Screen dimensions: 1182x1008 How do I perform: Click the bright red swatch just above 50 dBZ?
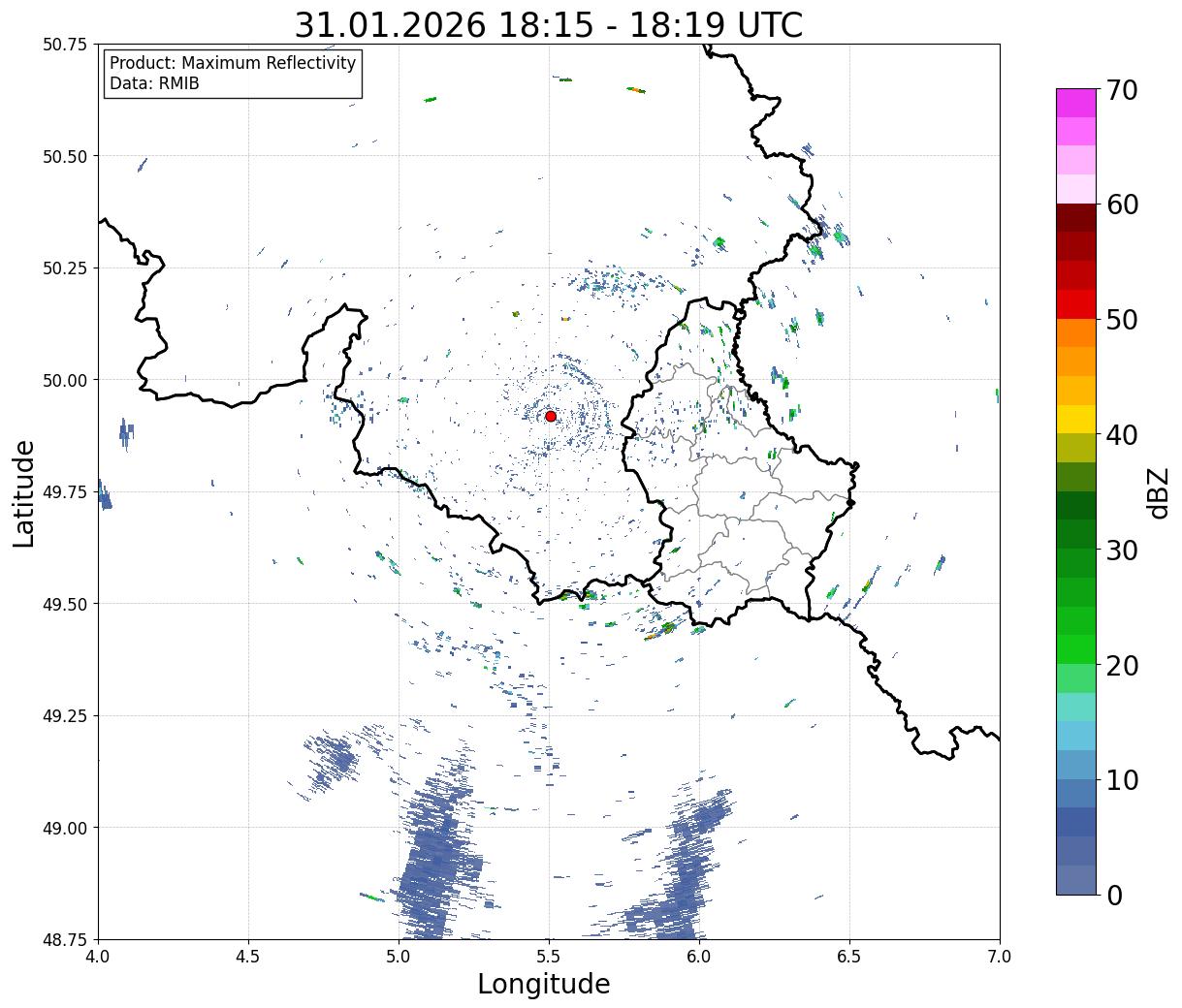(x=1076, y=304)
